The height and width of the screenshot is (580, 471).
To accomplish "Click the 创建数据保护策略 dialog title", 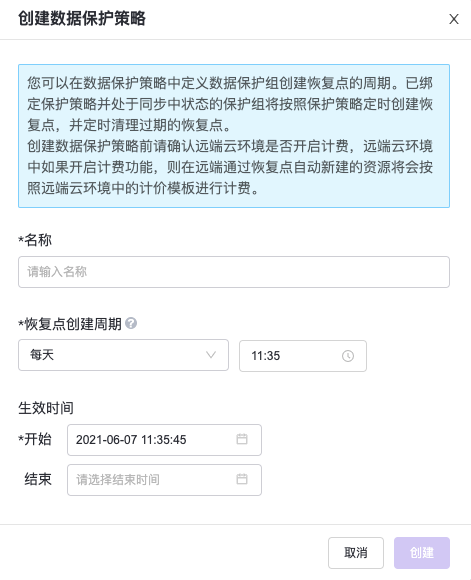I will (82, 18).
